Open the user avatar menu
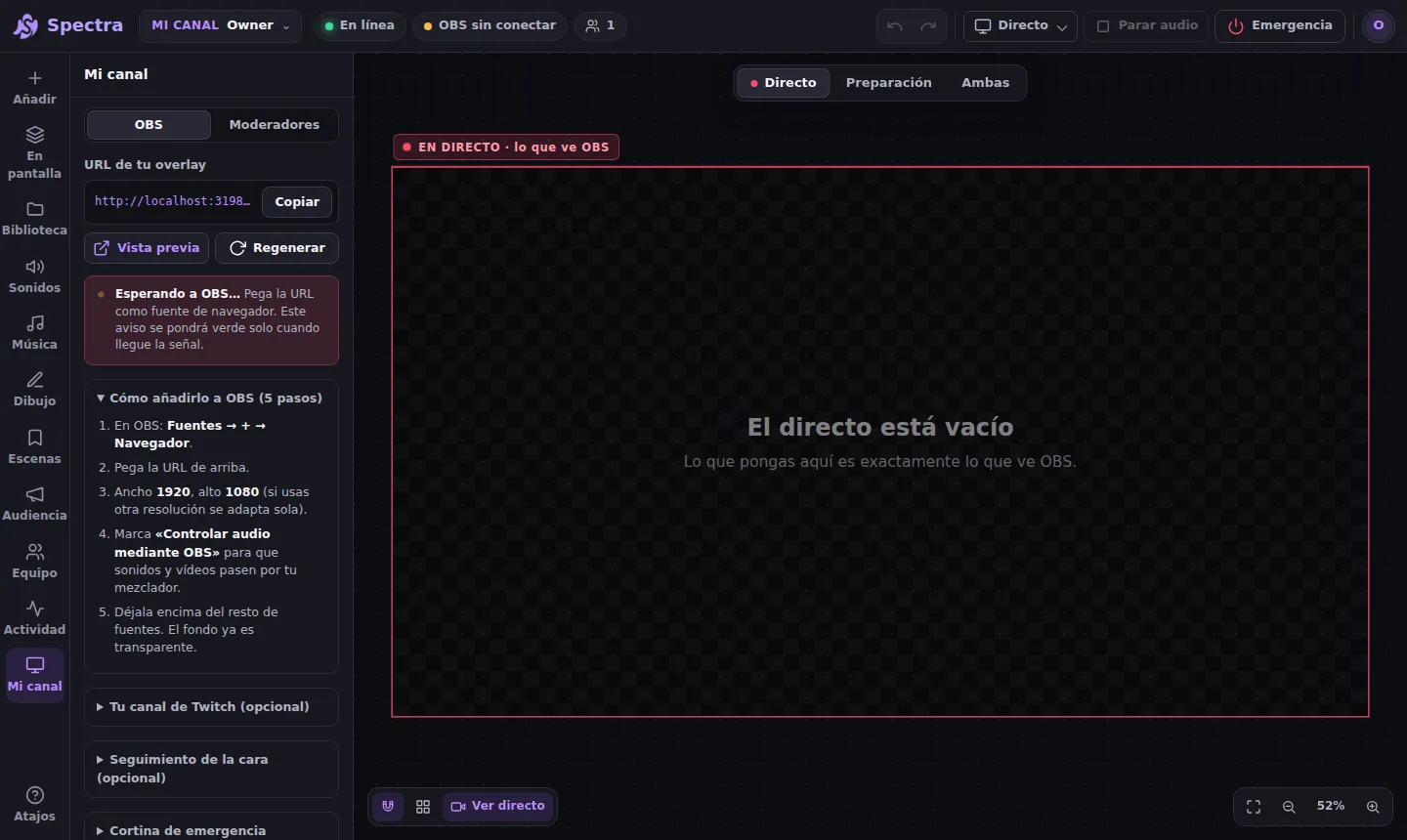The image size is (1407, 840). tap(1379, 25)
